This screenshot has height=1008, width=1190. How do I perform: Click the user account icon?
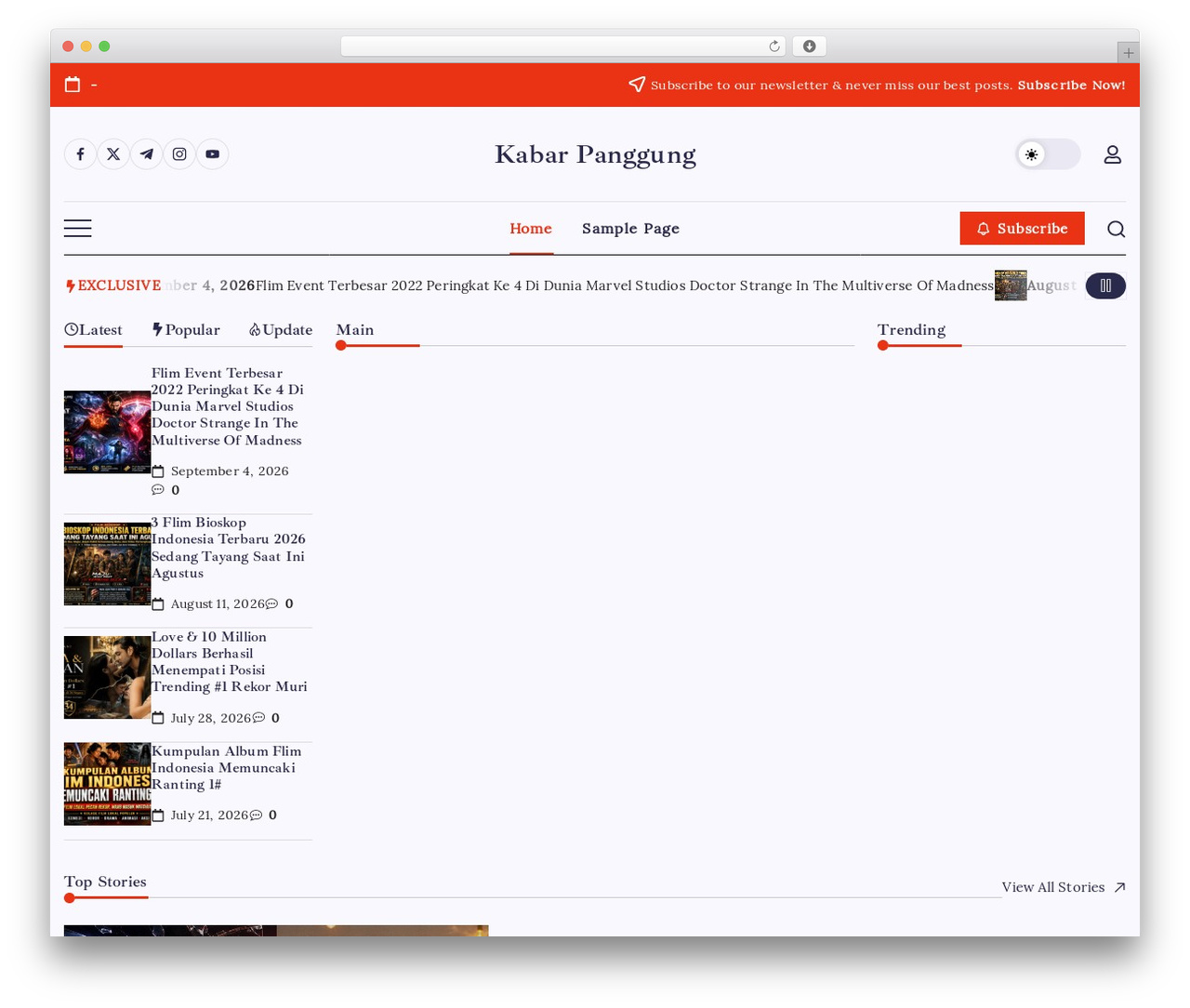click(1112, 154)
